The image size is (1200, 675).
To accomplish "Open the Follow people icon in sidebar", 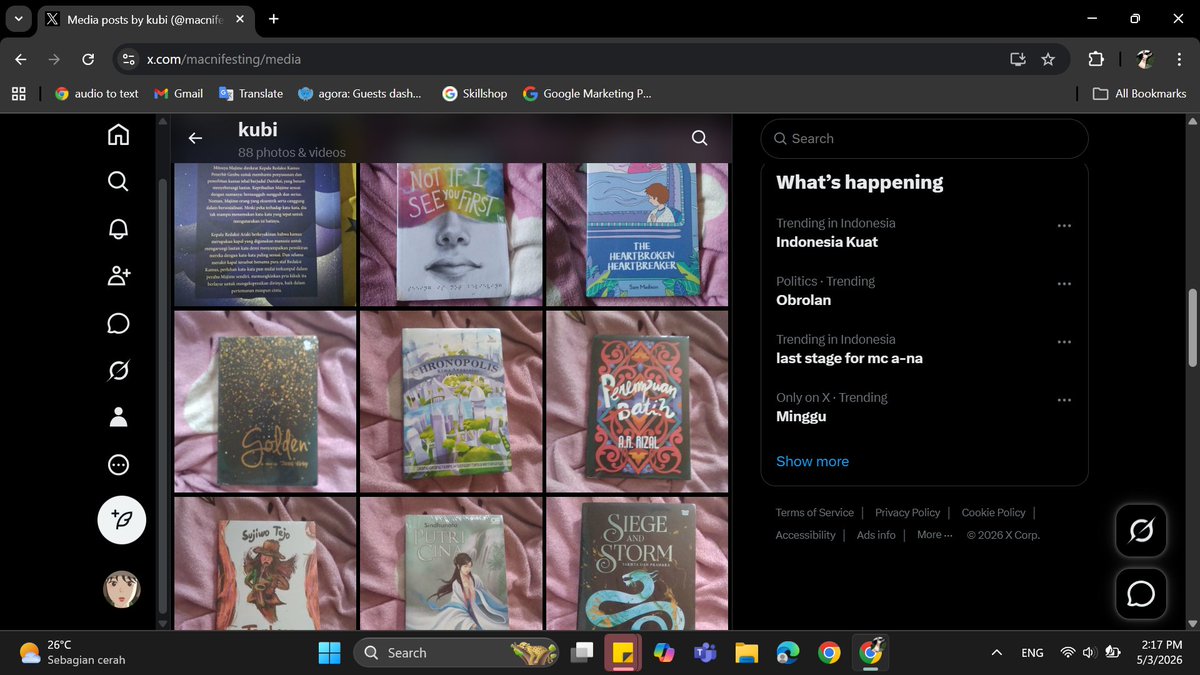I will [x=118, y=276].
